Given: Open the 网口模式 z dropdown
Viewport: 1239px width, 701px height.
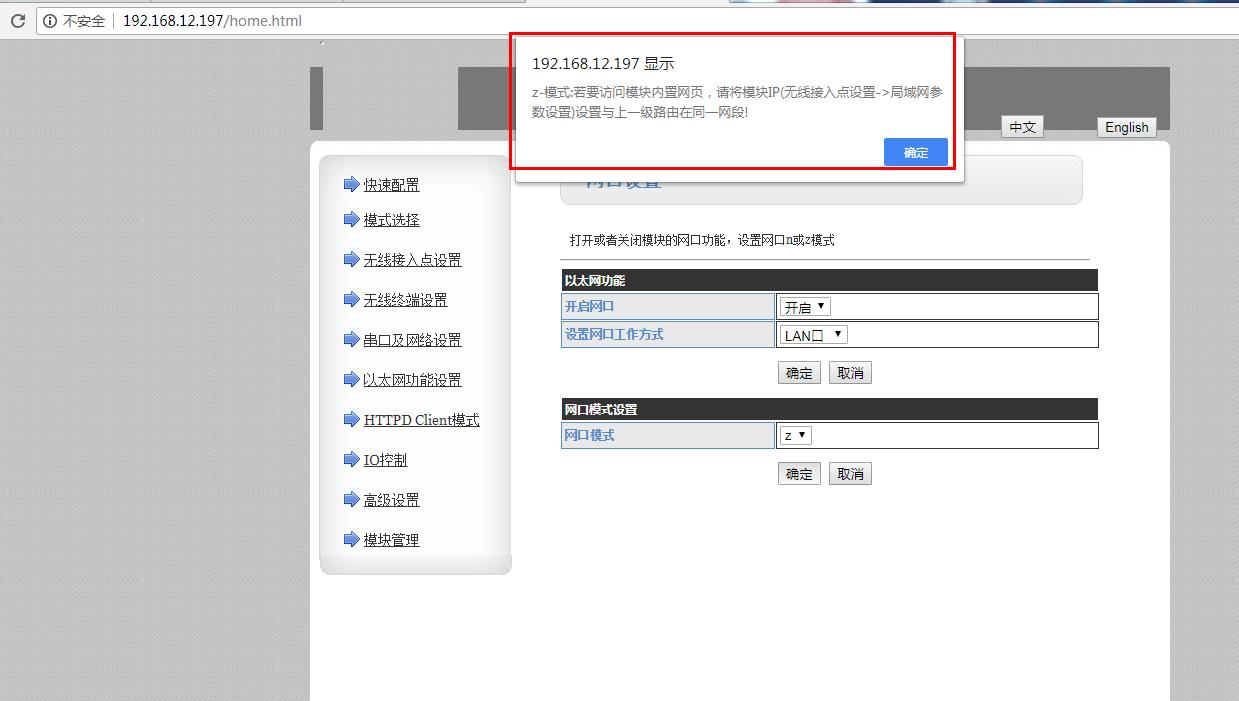Looking at the screenshot, I should 796,435.
